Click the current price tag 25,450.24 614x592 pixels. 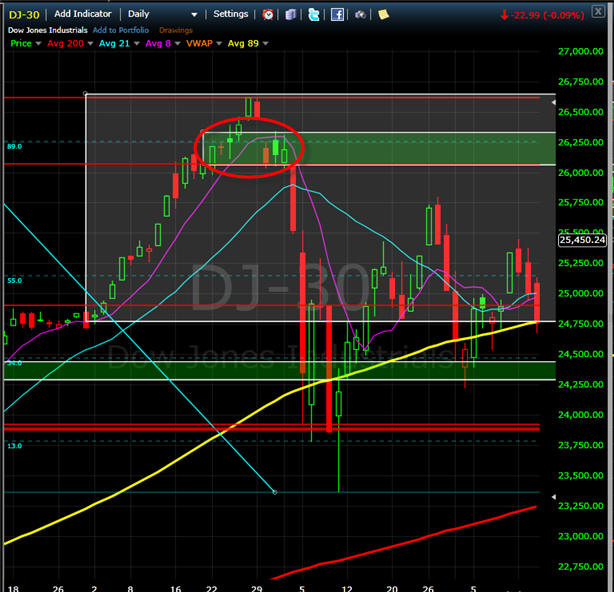click(582, 240)
